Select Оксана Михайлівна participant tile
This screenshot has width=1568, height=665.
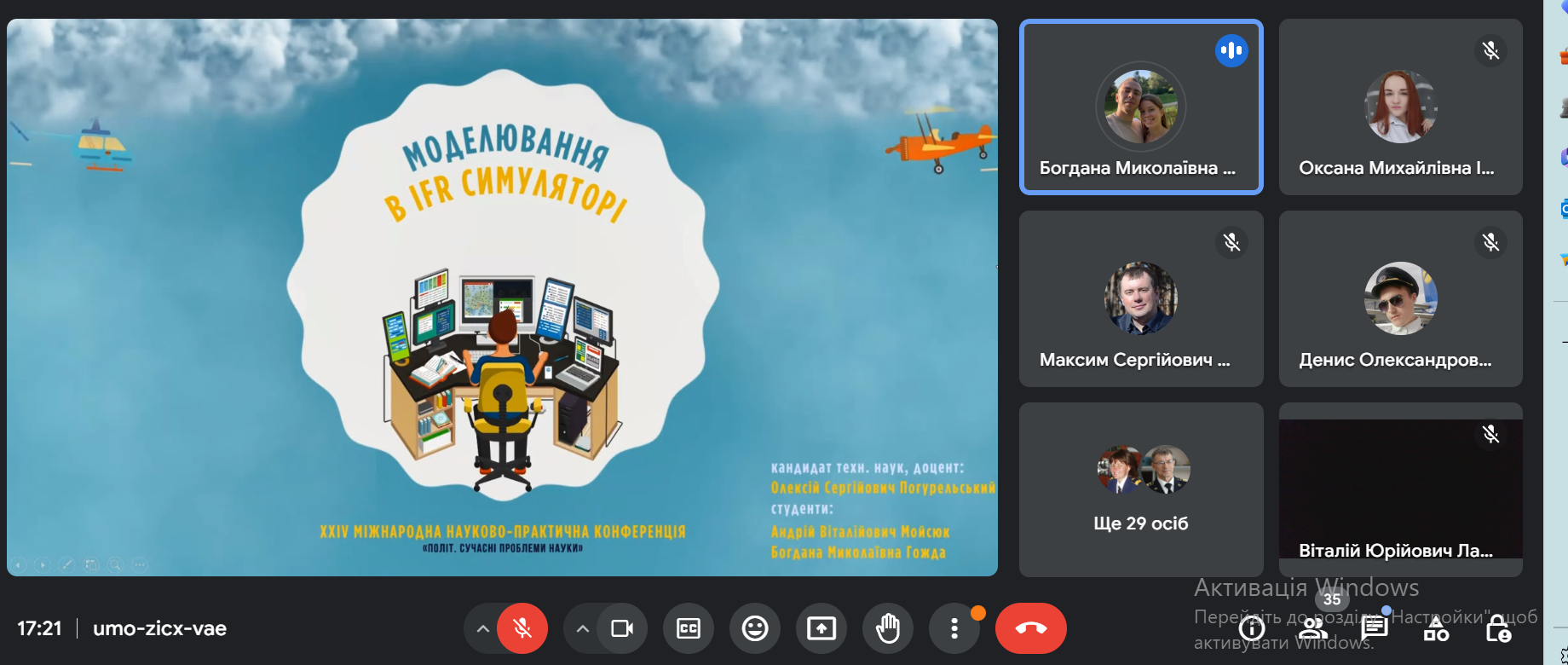pyautogui.click(x=1400, y=107)
